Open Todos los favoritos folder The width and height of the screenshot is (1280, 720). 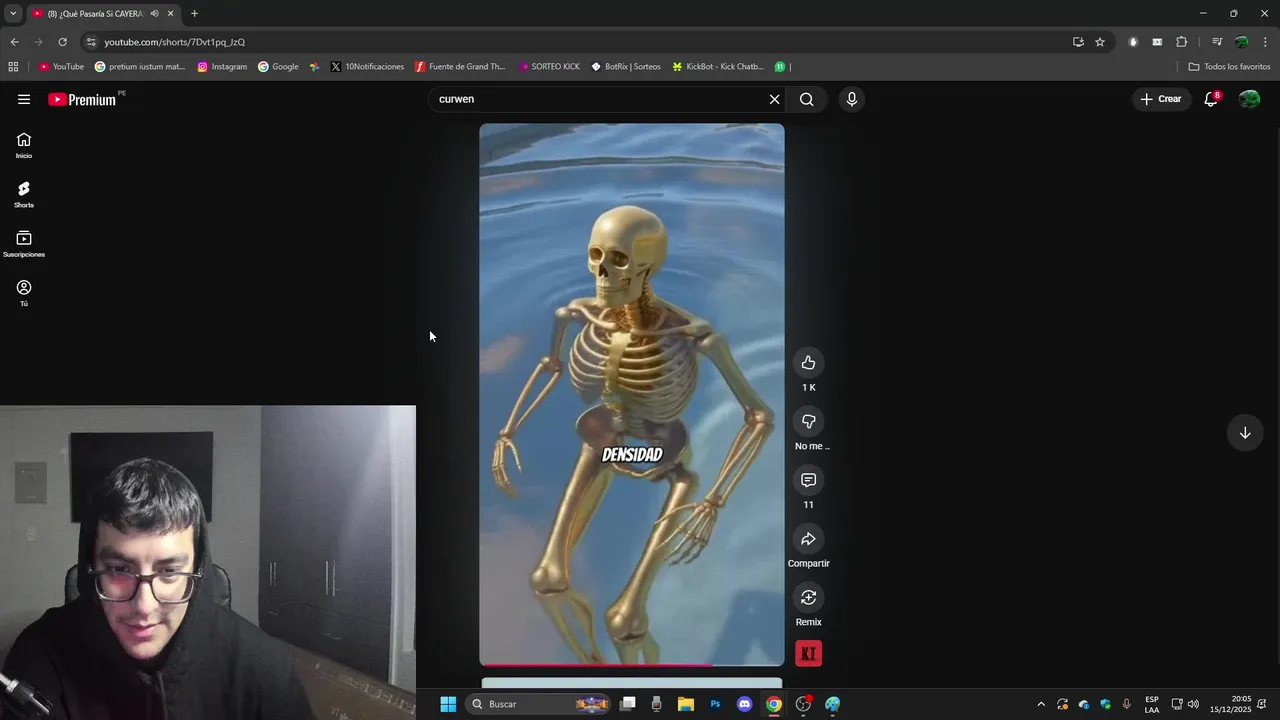pos(1229,67)
